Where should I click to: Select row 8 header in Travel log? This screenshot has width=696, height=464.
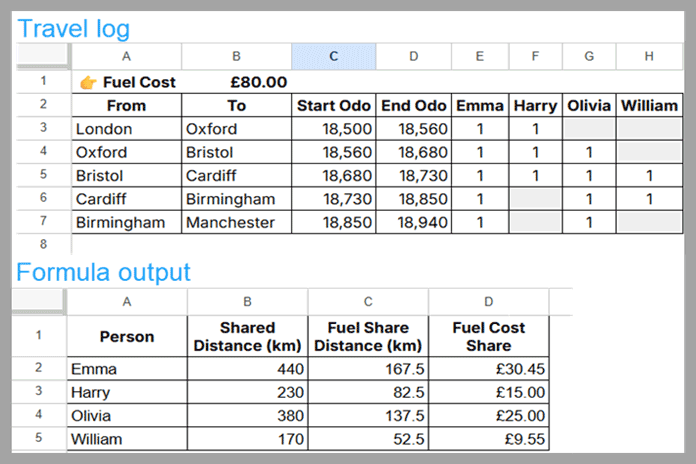coord(44,244)
